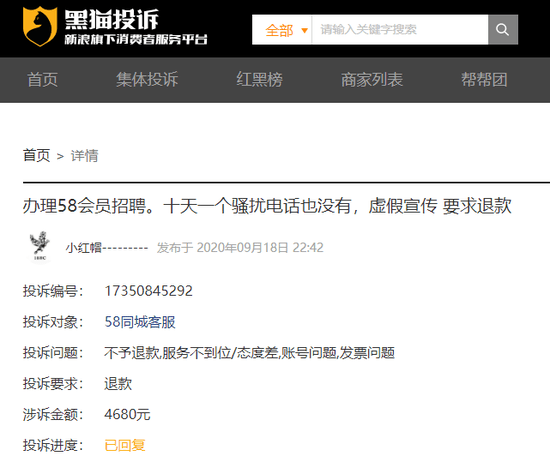Open the 集体投诉 menu item
This screenshot has height=468, width=550.
(x=147, y=80)
